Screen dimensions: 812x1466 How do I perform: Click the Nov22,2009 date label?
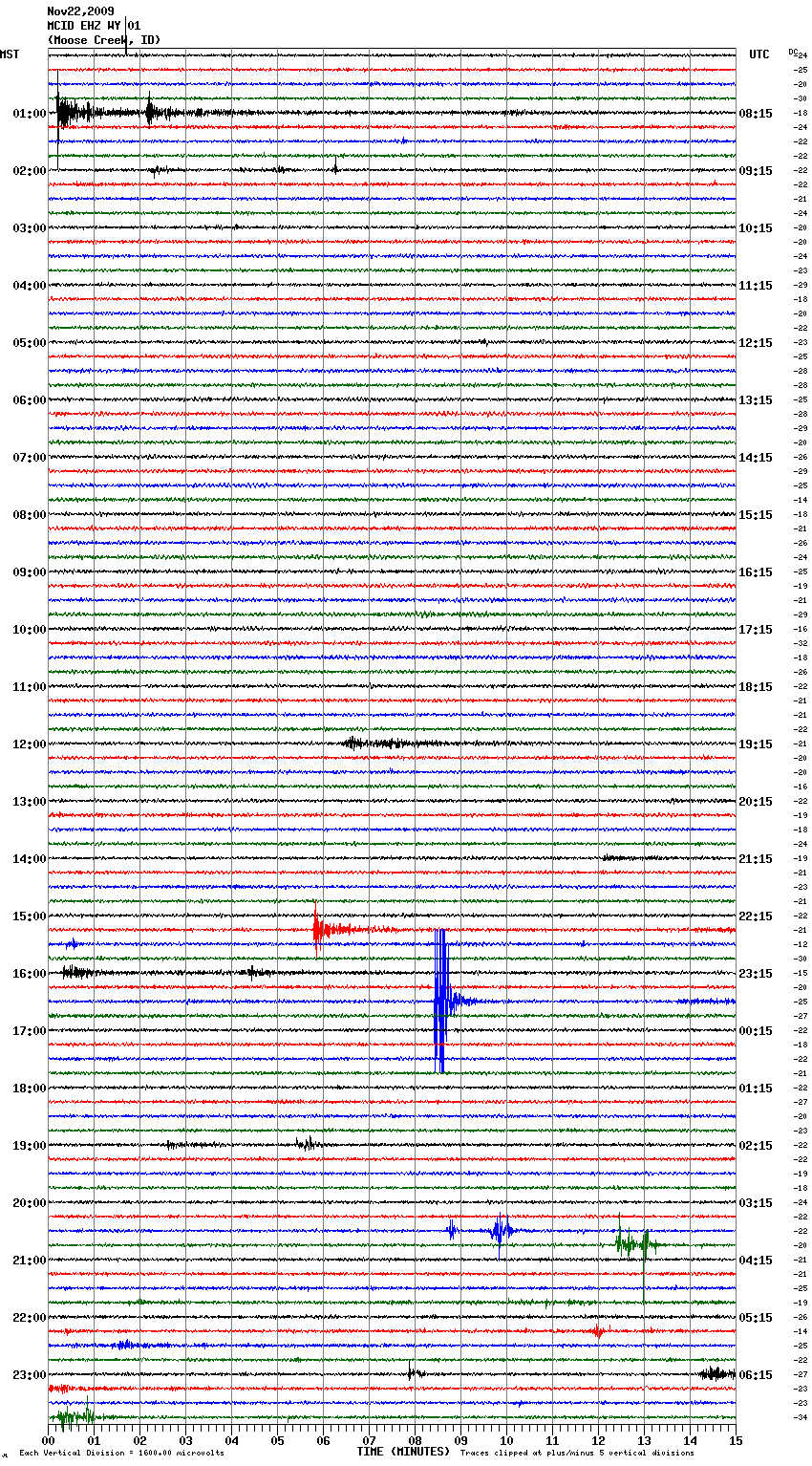(x=80, y=11)
